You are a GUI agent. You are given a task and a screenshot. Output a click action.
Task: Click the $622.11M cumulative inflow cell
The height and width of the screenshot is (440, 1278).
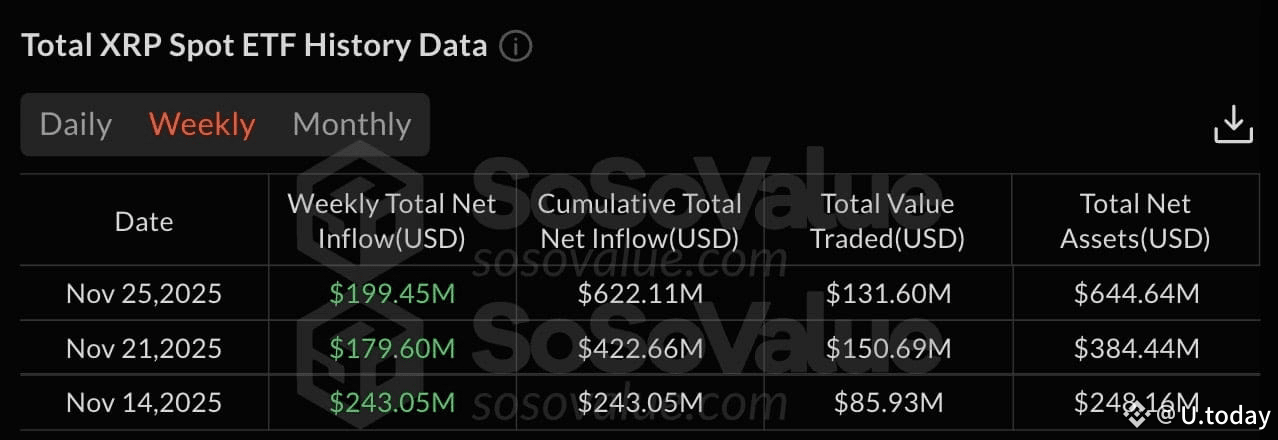coord(640,294)
